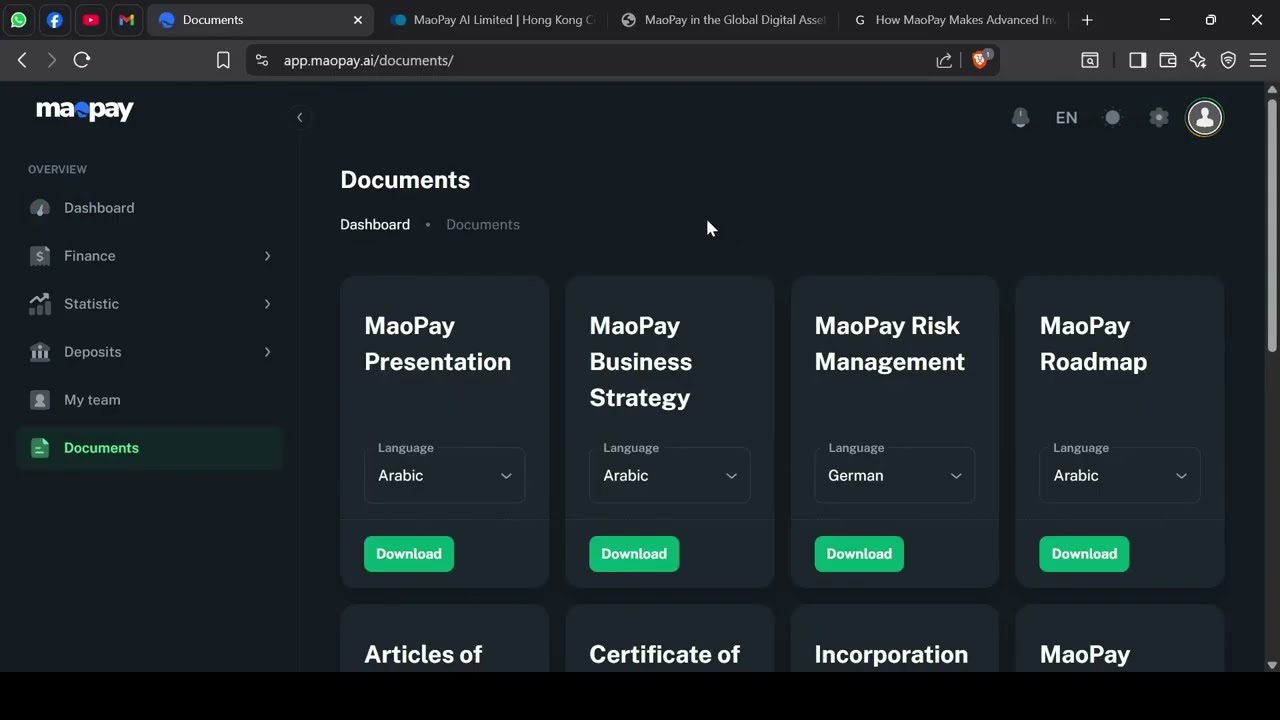Open Dashboard from the sidebar

pyautogui.click(x=98, y=208)
